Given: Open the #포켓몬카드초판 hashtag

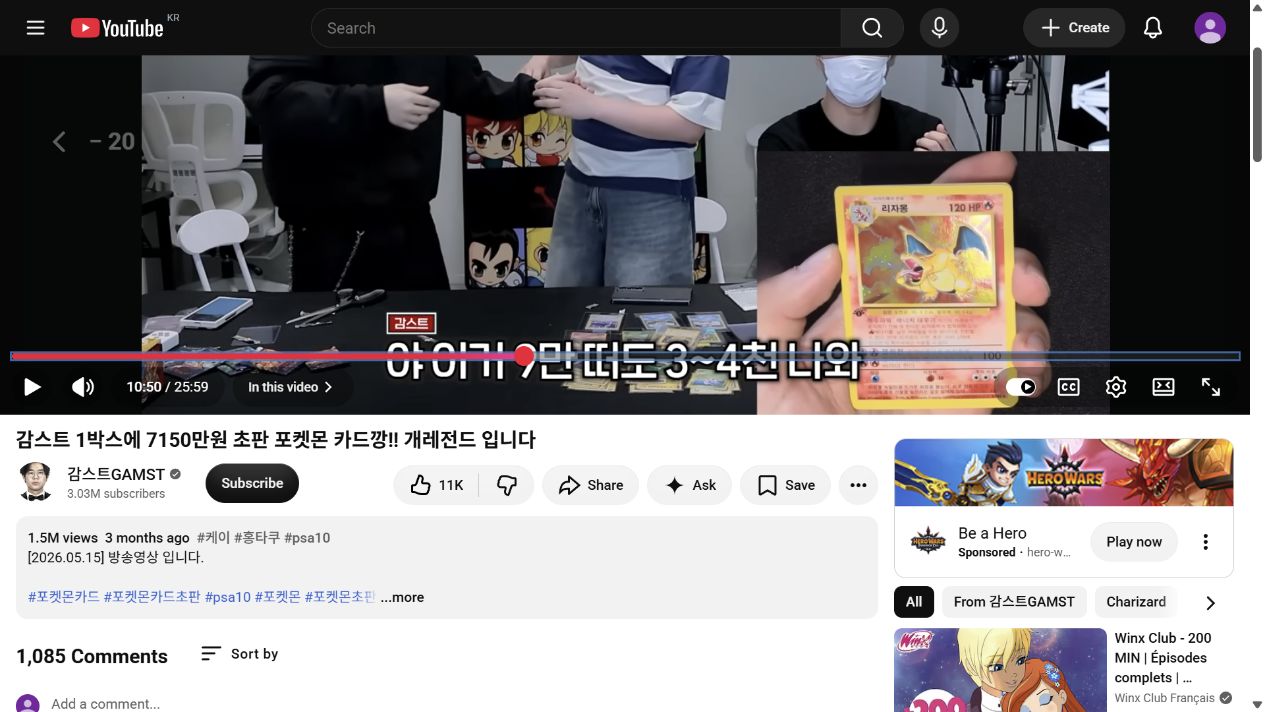Looking at the screenshot, I should (x=152, y=597).
